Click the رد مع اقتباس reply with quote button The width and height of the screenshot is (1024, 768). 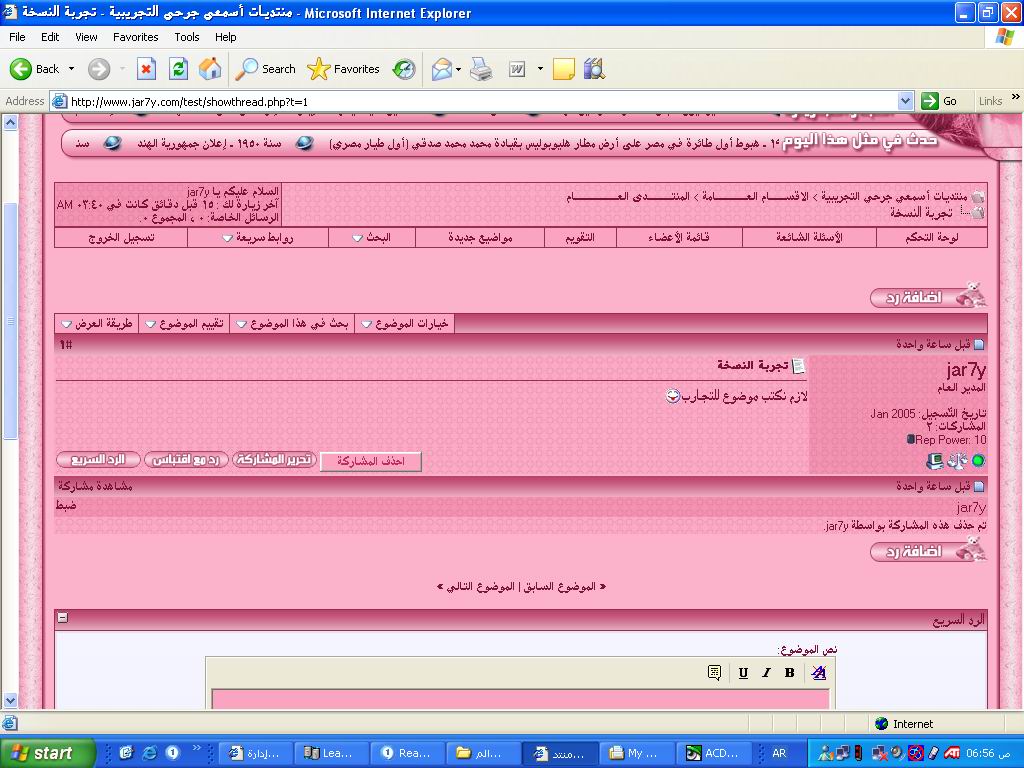point(186,460)
